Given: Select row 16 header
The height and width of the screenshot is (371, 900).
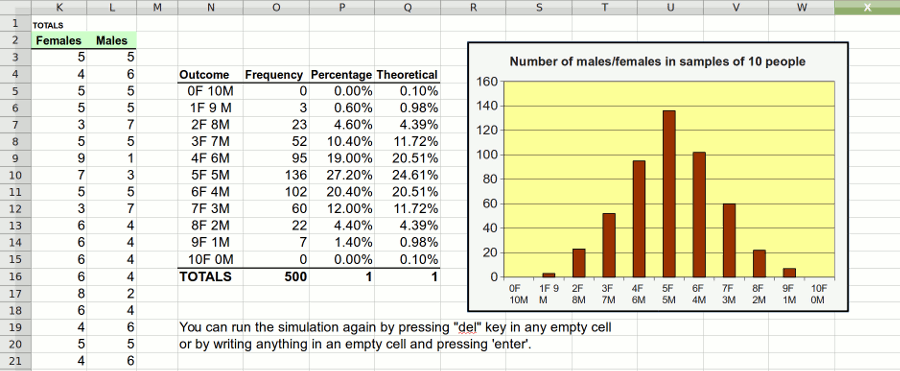Looking at the screenshot, I should tap(15, 277).
